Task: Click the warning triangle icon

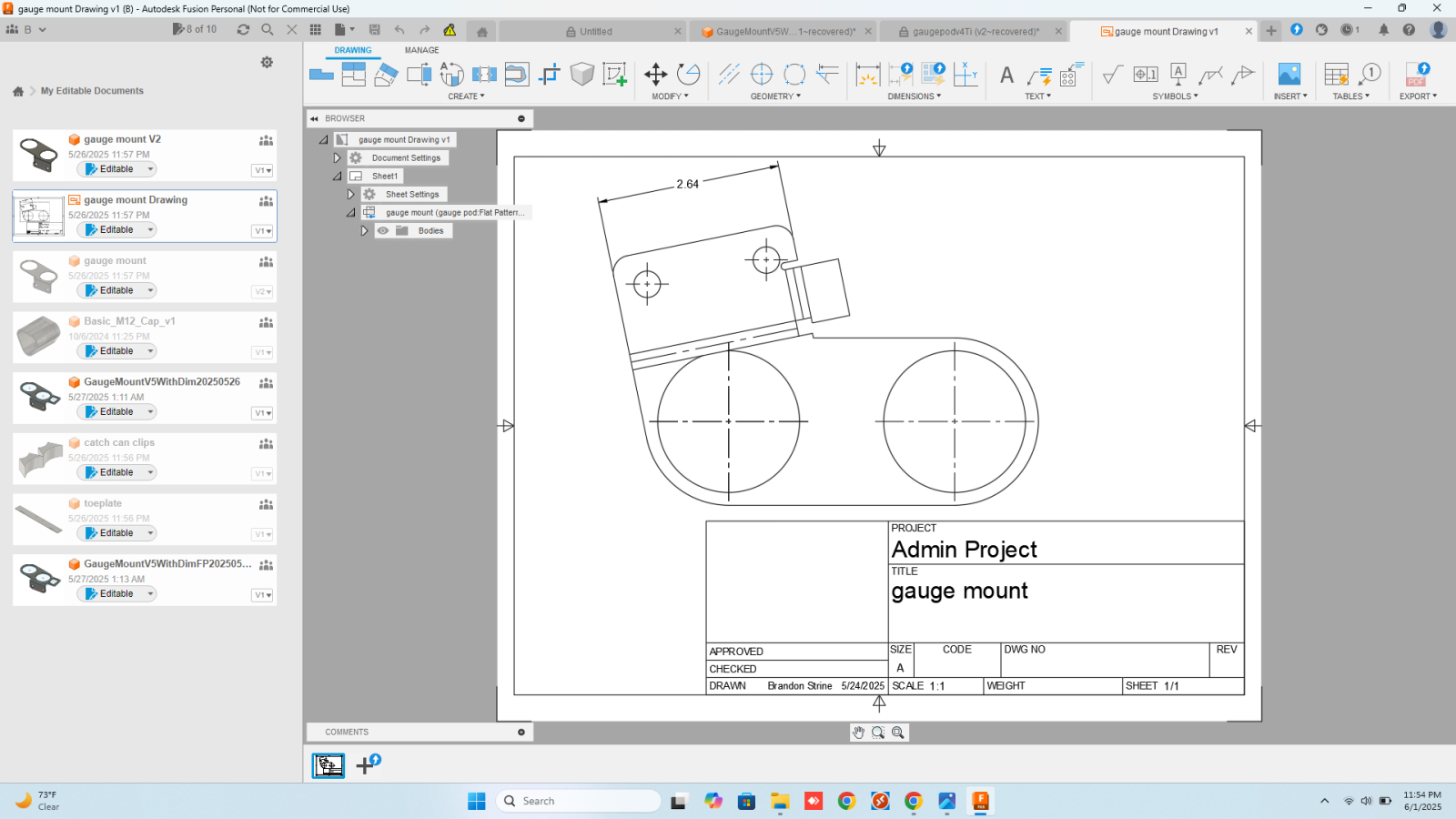Action: pyautogui.click(x=450, y=30)
